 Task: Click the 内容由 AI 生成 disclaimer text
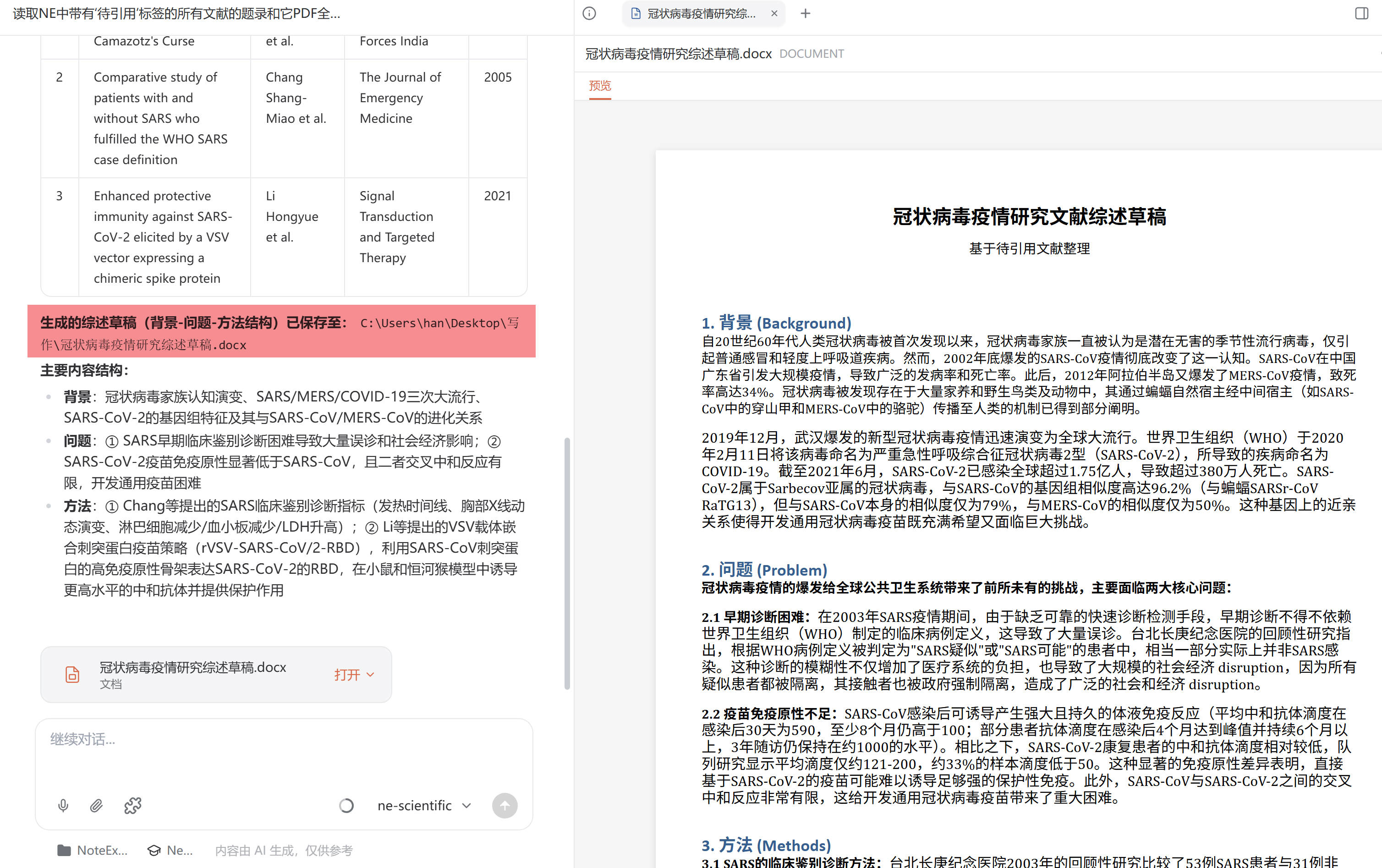pyautogui.click(x=284, y=850)
